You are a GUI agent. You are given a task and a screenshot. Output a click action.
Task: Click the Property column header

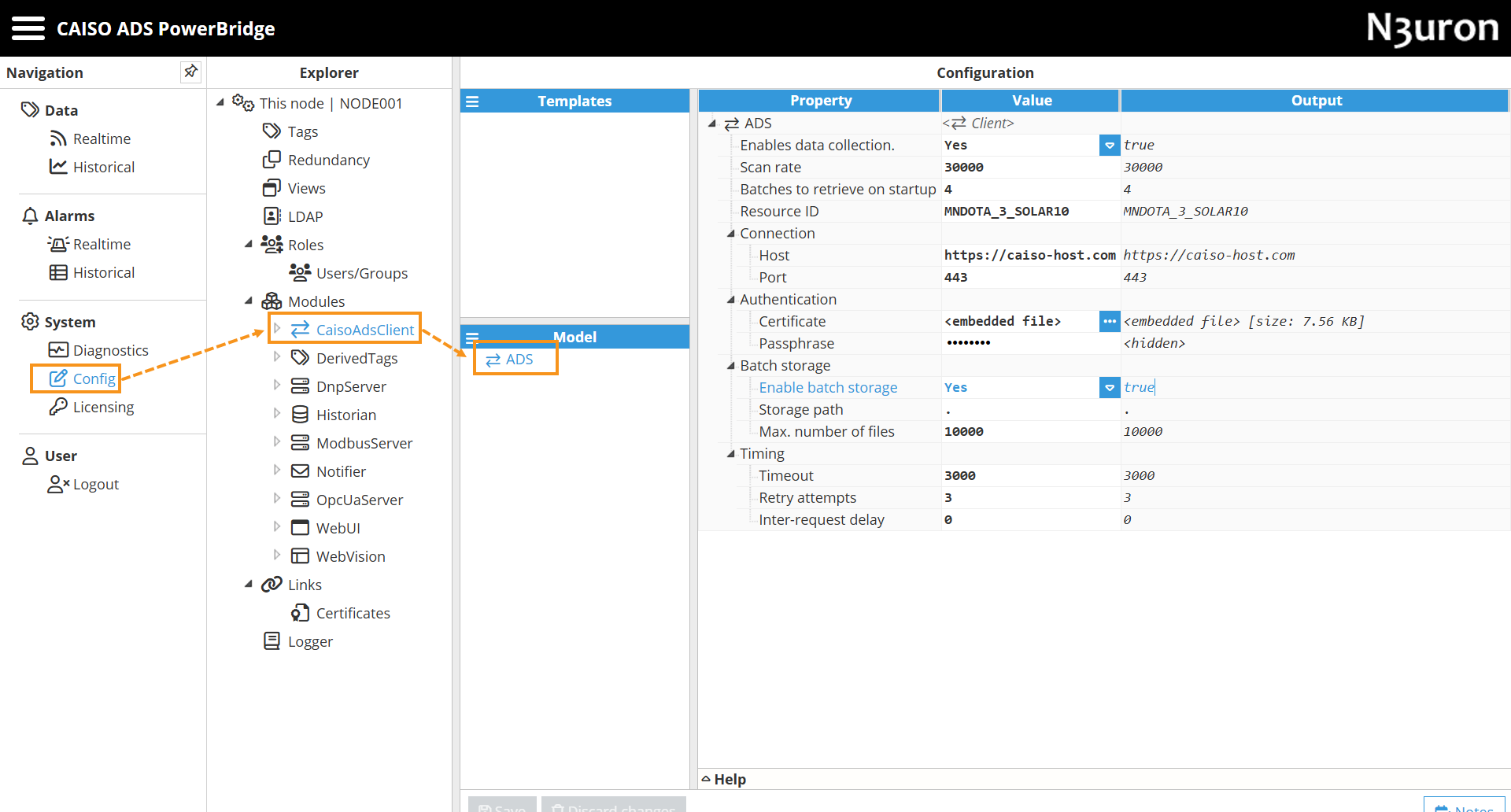[819, 101]
